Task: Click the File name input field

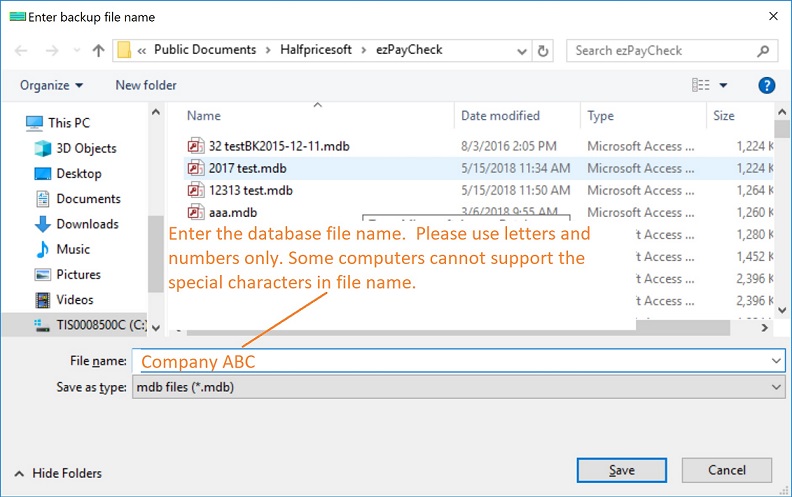Action: [450, 360]
